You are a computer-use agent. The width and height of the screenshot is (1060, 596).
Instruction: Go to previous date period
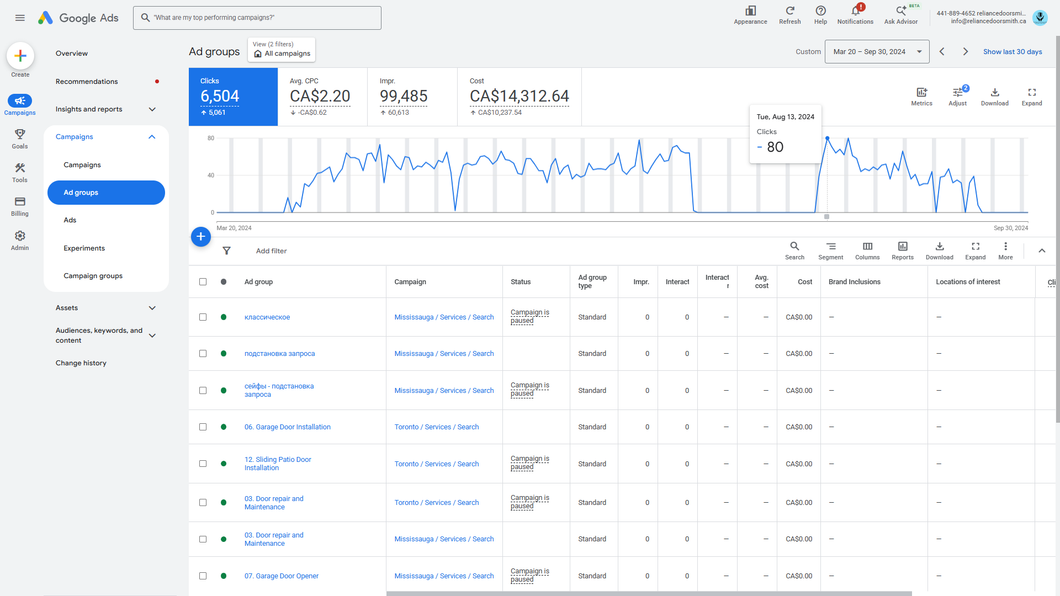pyautogui.click(x=942, y=51)
